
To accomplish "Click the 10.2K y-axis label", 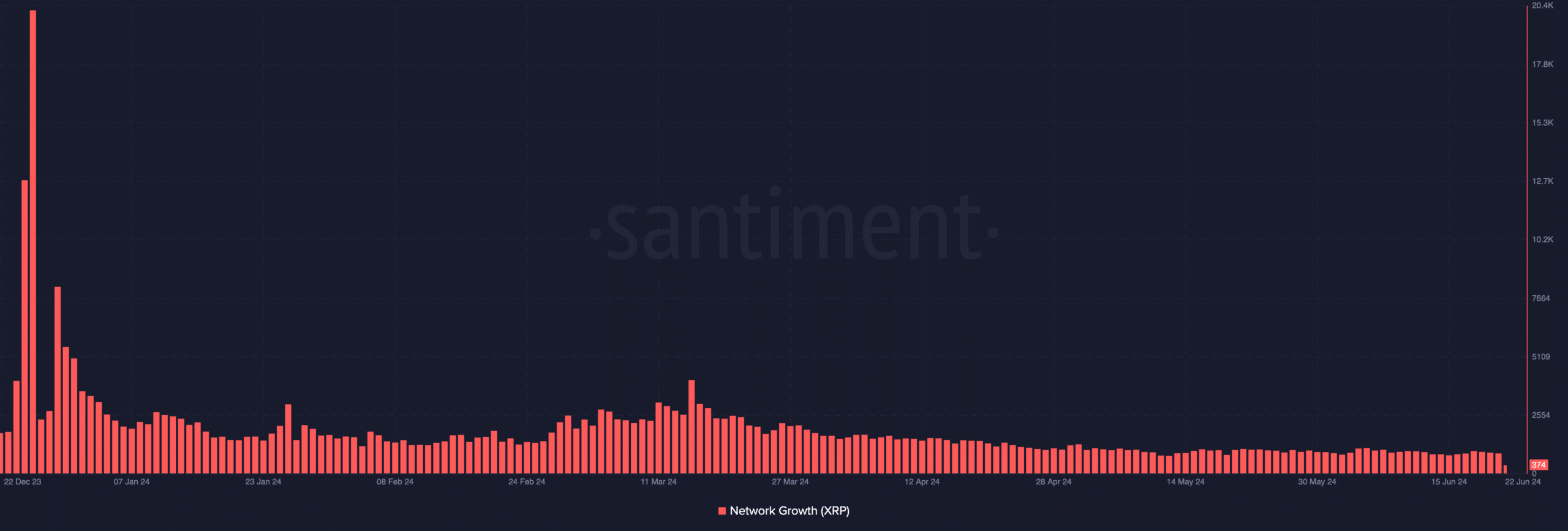I will pos(1542,239).
